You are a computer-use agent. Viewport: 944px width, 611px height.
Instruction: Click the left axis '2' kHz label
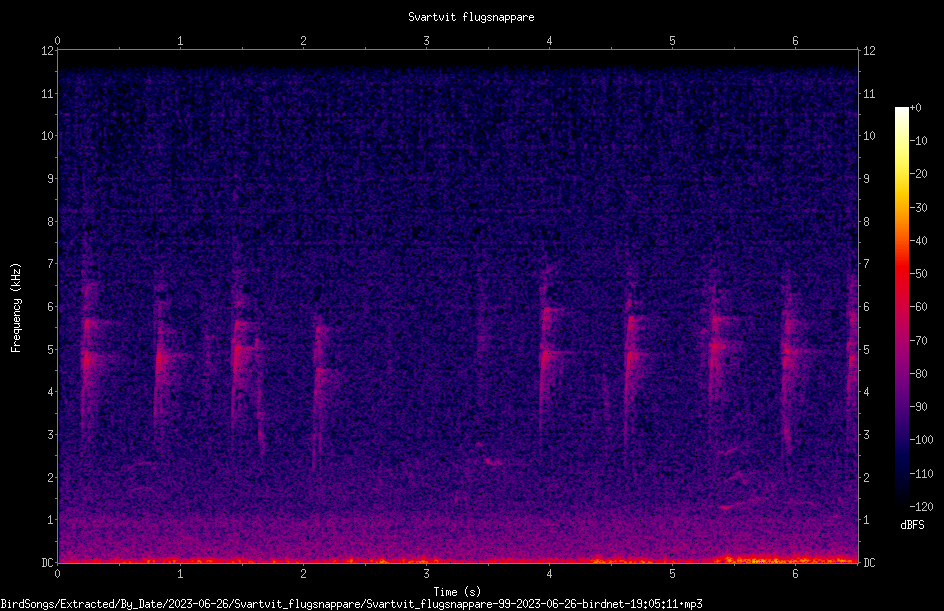click(51, 477)
